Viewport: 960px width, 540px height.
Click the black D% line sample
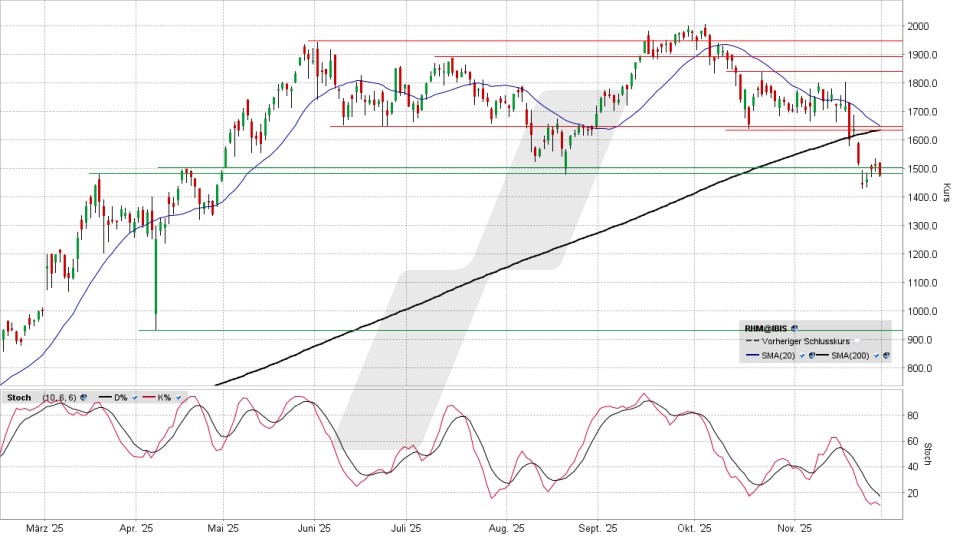(104, 398)
